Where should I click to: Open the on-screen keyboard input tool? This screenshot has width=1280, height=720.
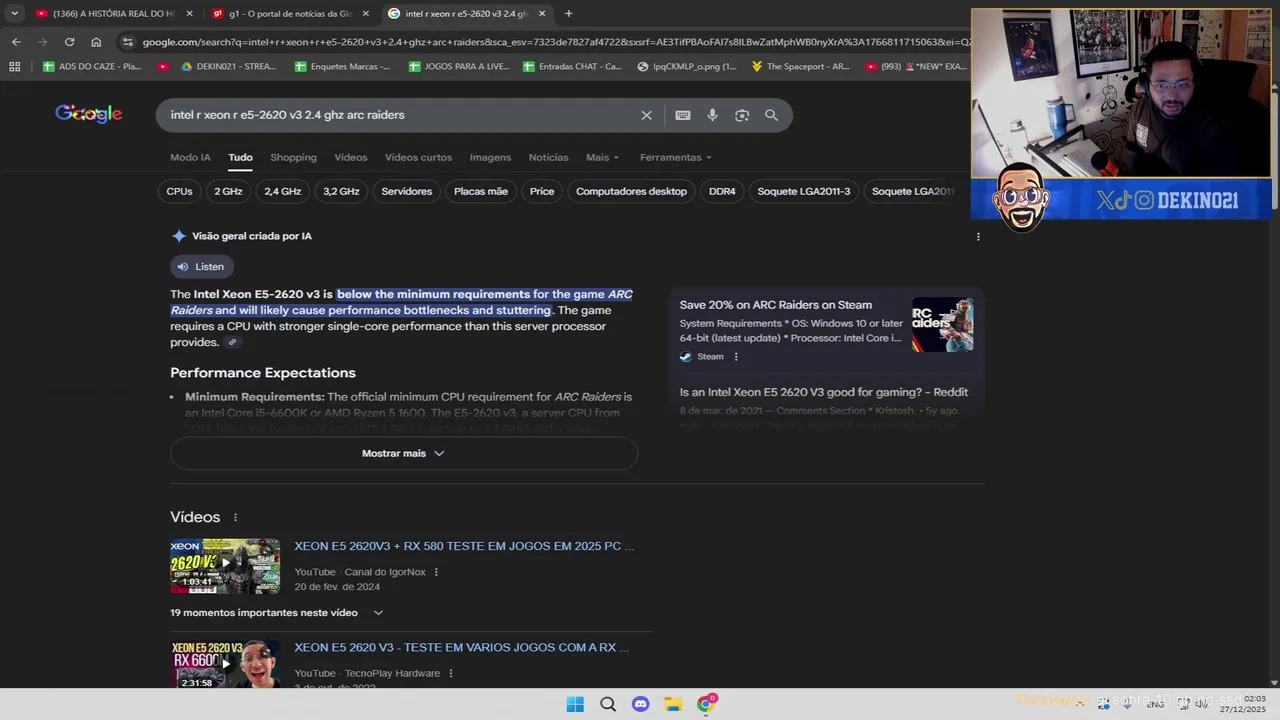683,115
